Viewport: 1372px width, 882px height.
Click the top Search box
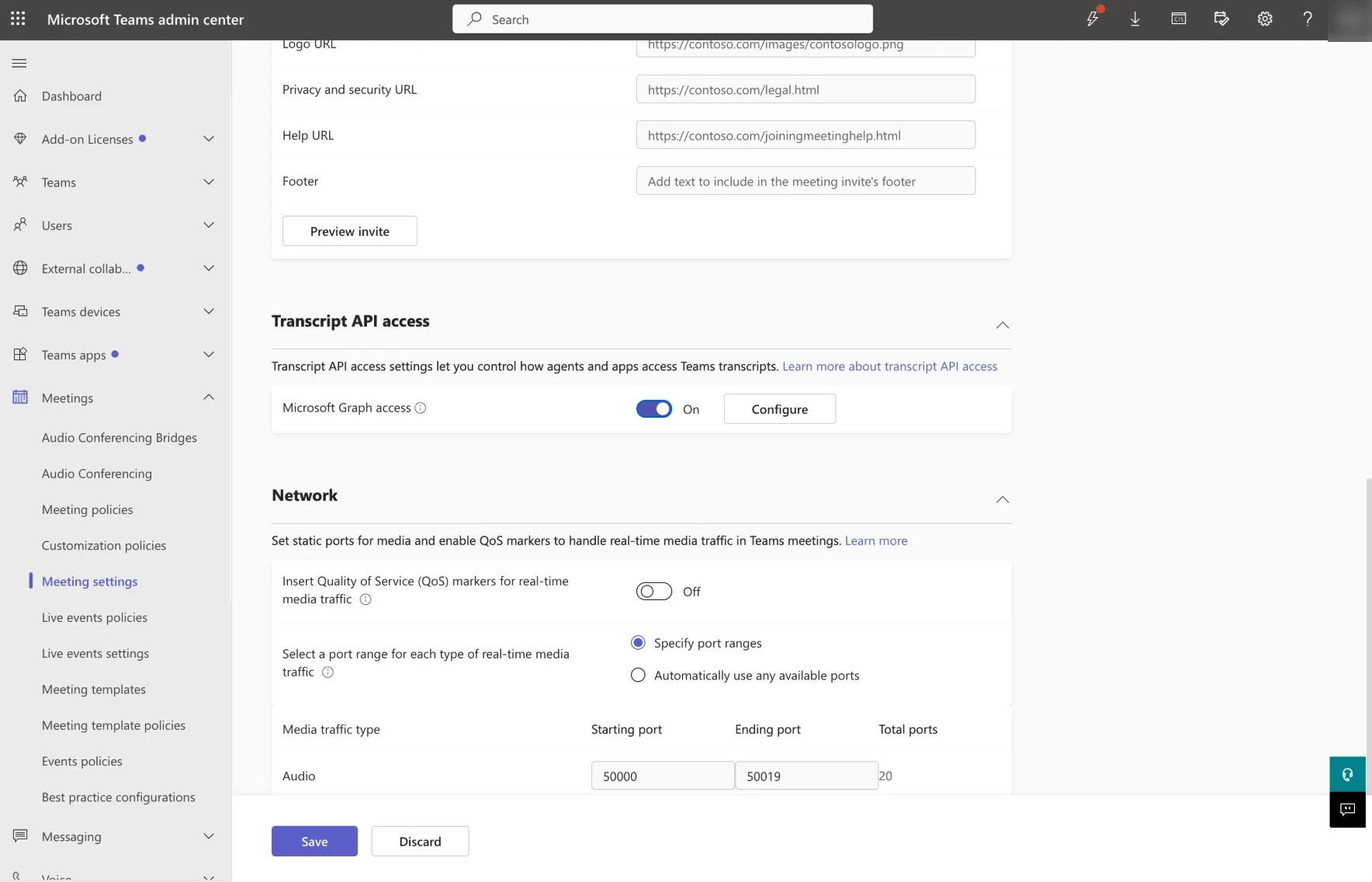point(663,19)
